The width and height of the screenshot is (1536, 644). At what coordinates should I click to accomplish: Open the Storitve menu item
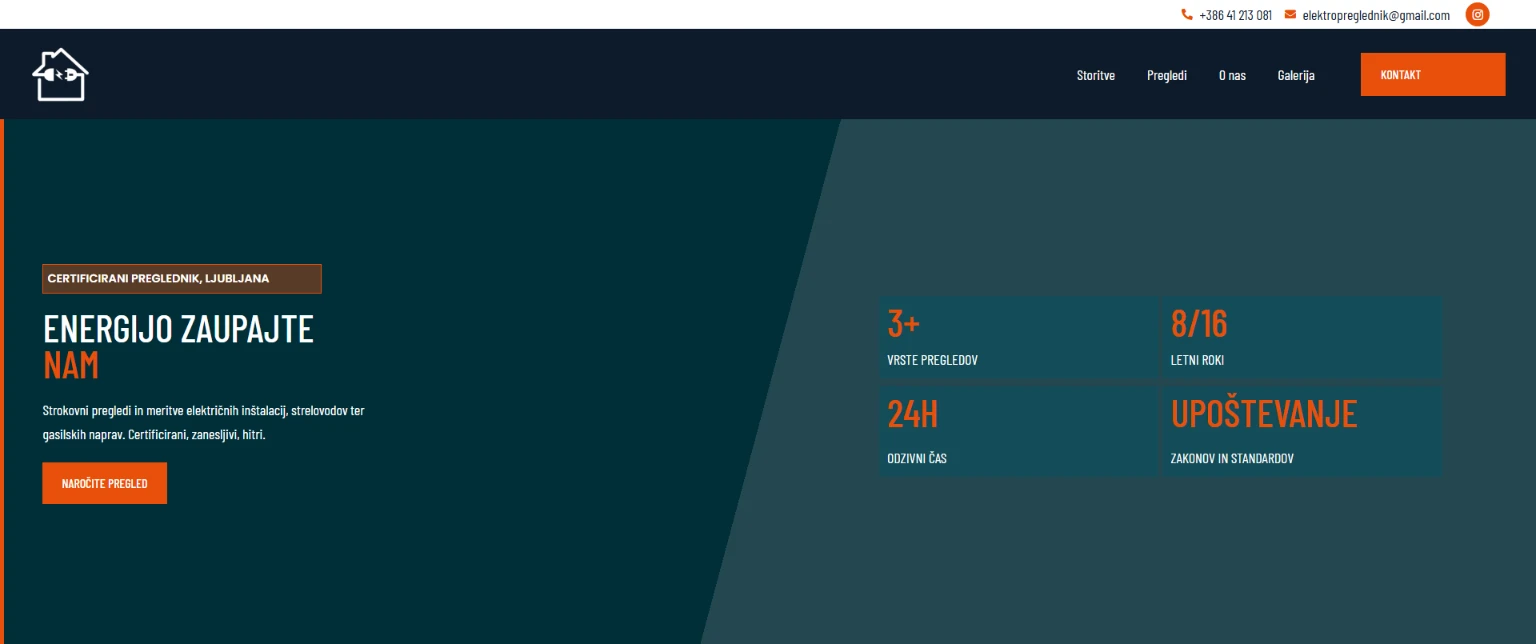tap(1095, 75)
